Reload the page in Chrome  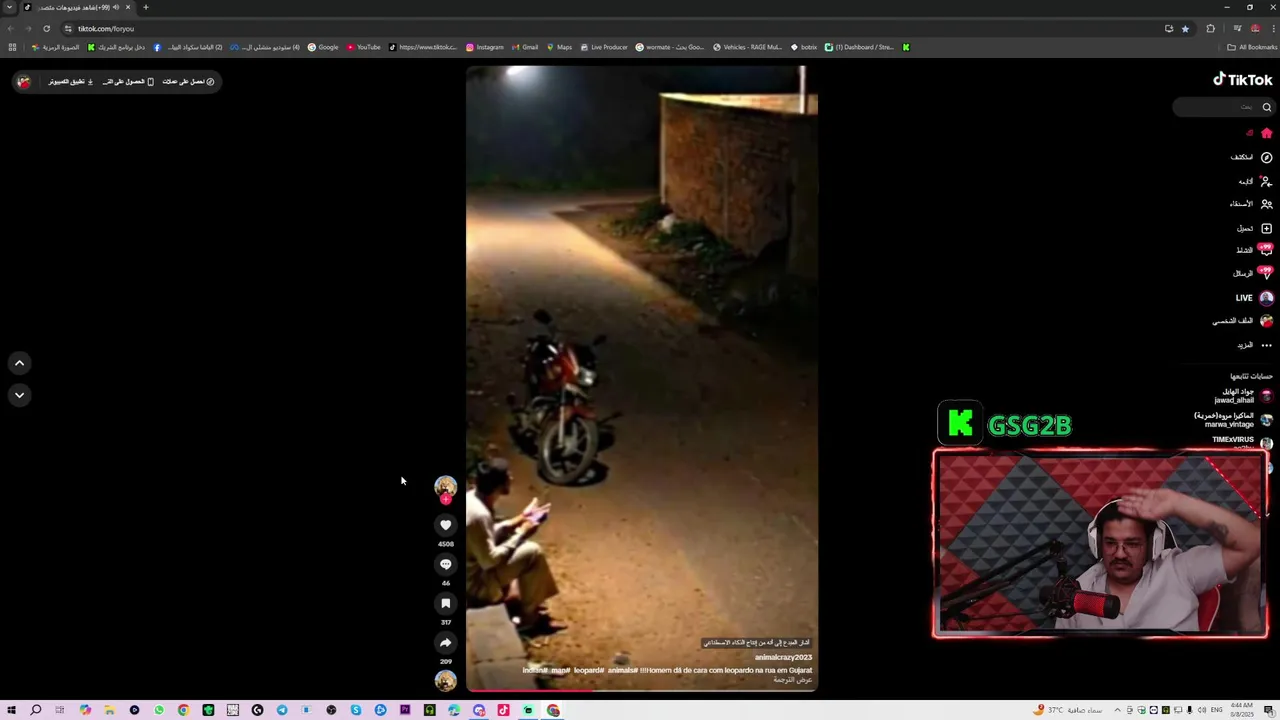[x=46, y=29]
